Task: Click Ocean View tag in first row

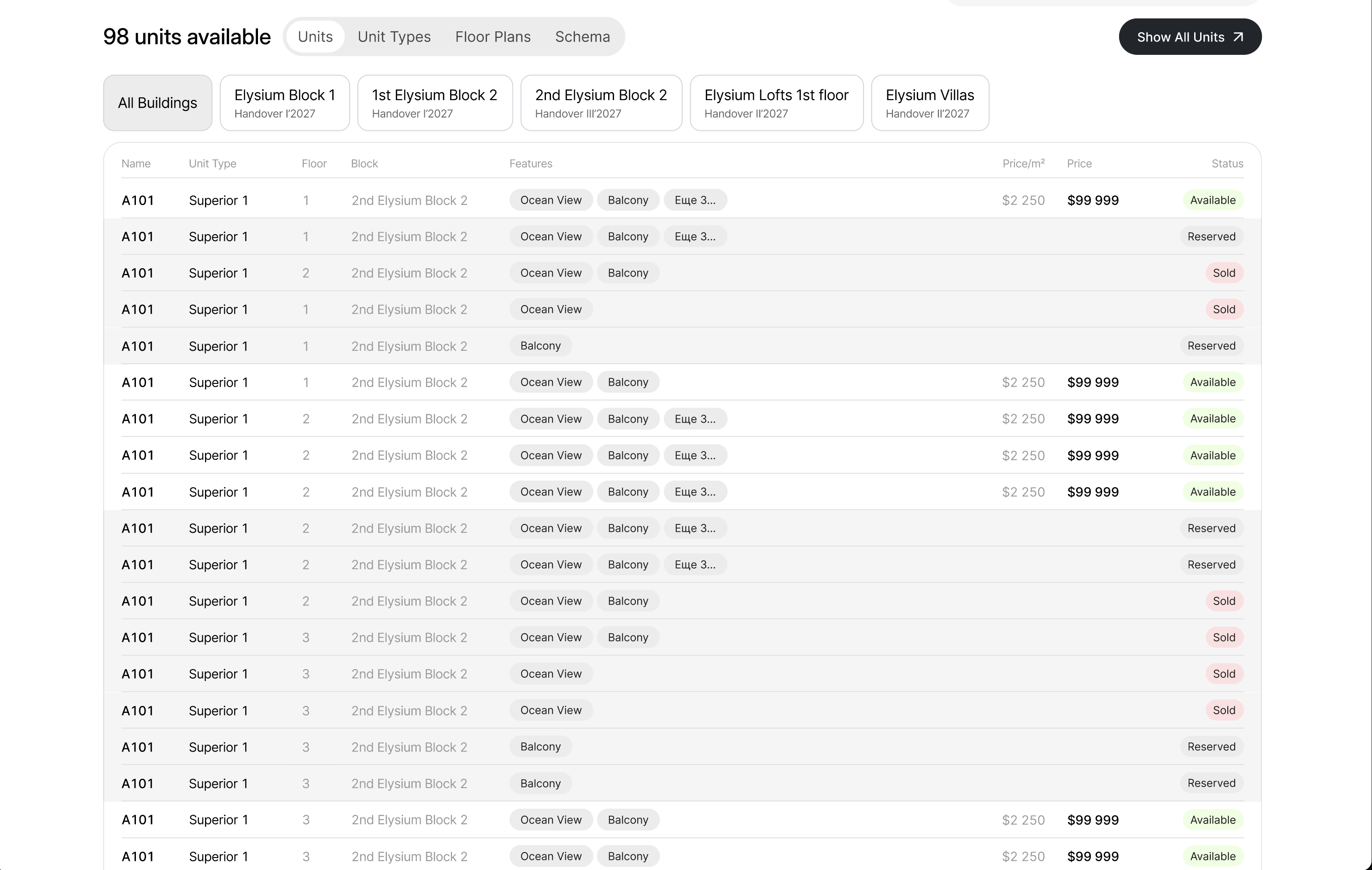Action: [551, 200]
